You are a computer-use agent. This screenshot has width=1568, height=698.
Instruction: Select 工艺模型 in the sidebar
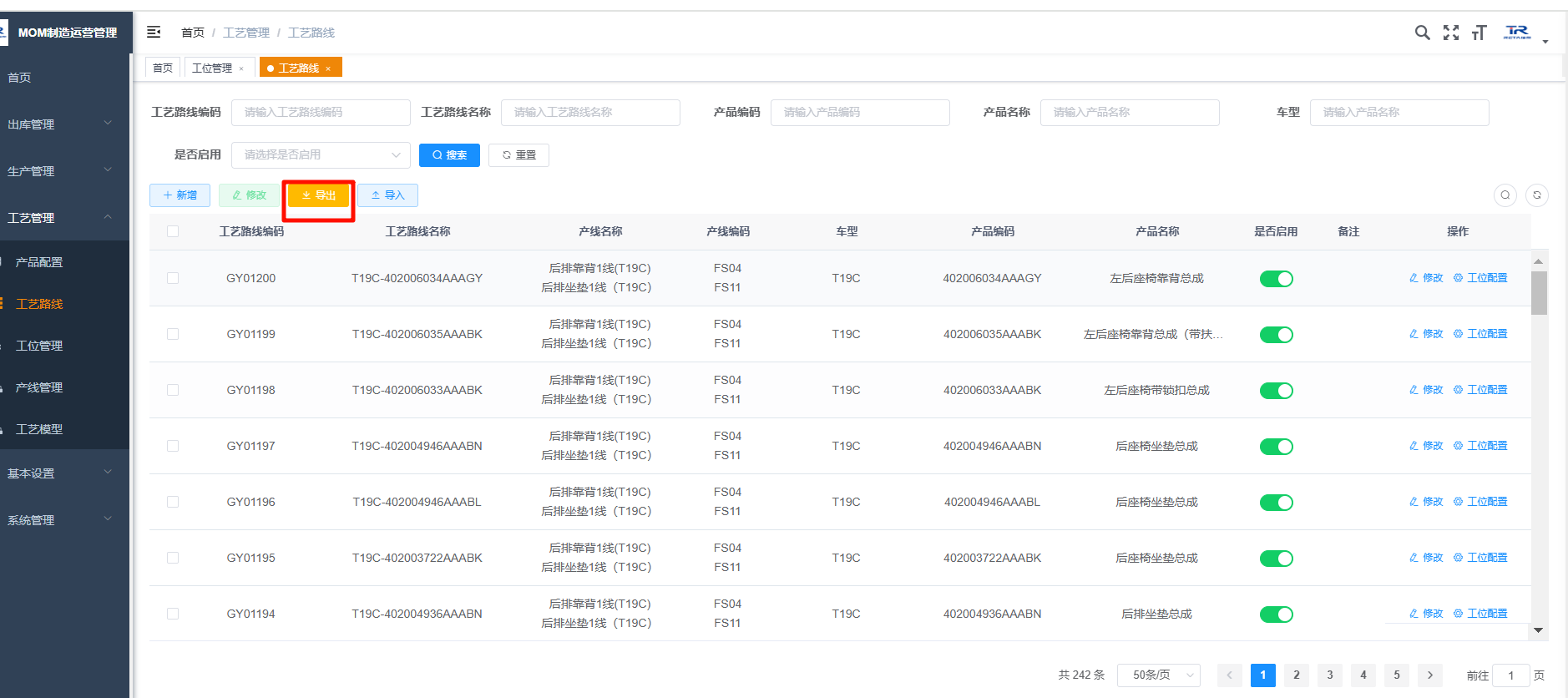65,429
